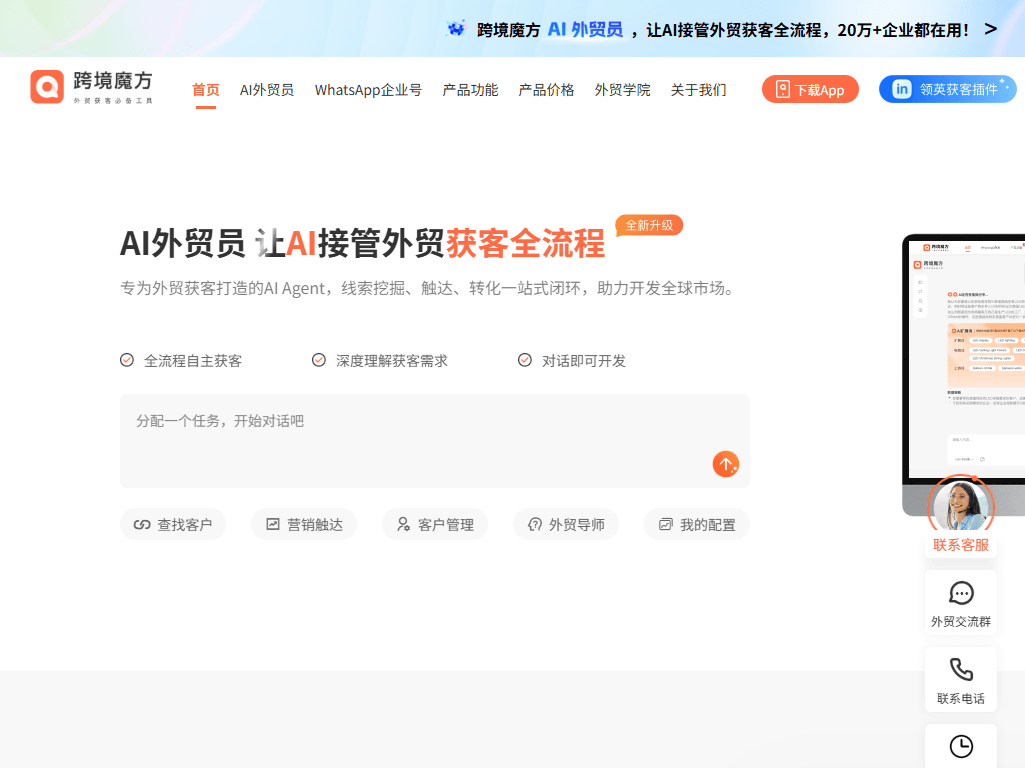
Task: Click the product screenshot monitor image
Action: tap(964, 375)
